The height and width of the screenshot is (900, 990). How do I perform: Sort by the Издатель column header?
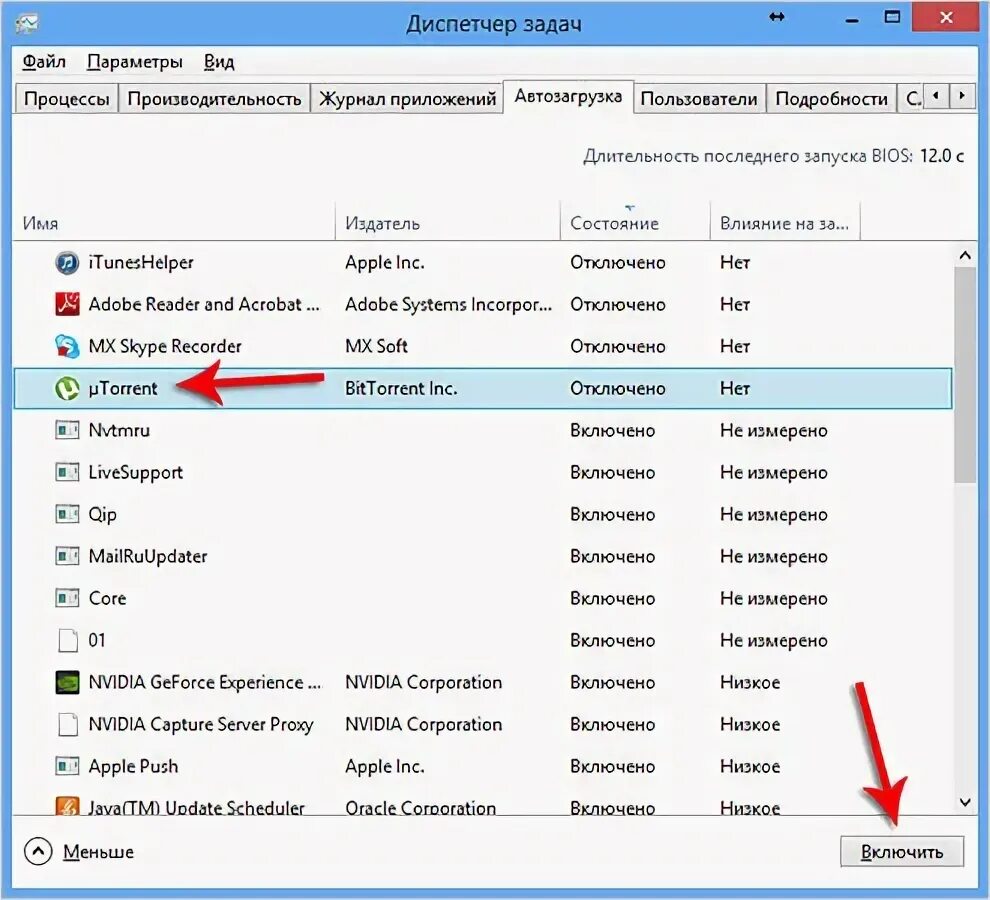(447, 222)
